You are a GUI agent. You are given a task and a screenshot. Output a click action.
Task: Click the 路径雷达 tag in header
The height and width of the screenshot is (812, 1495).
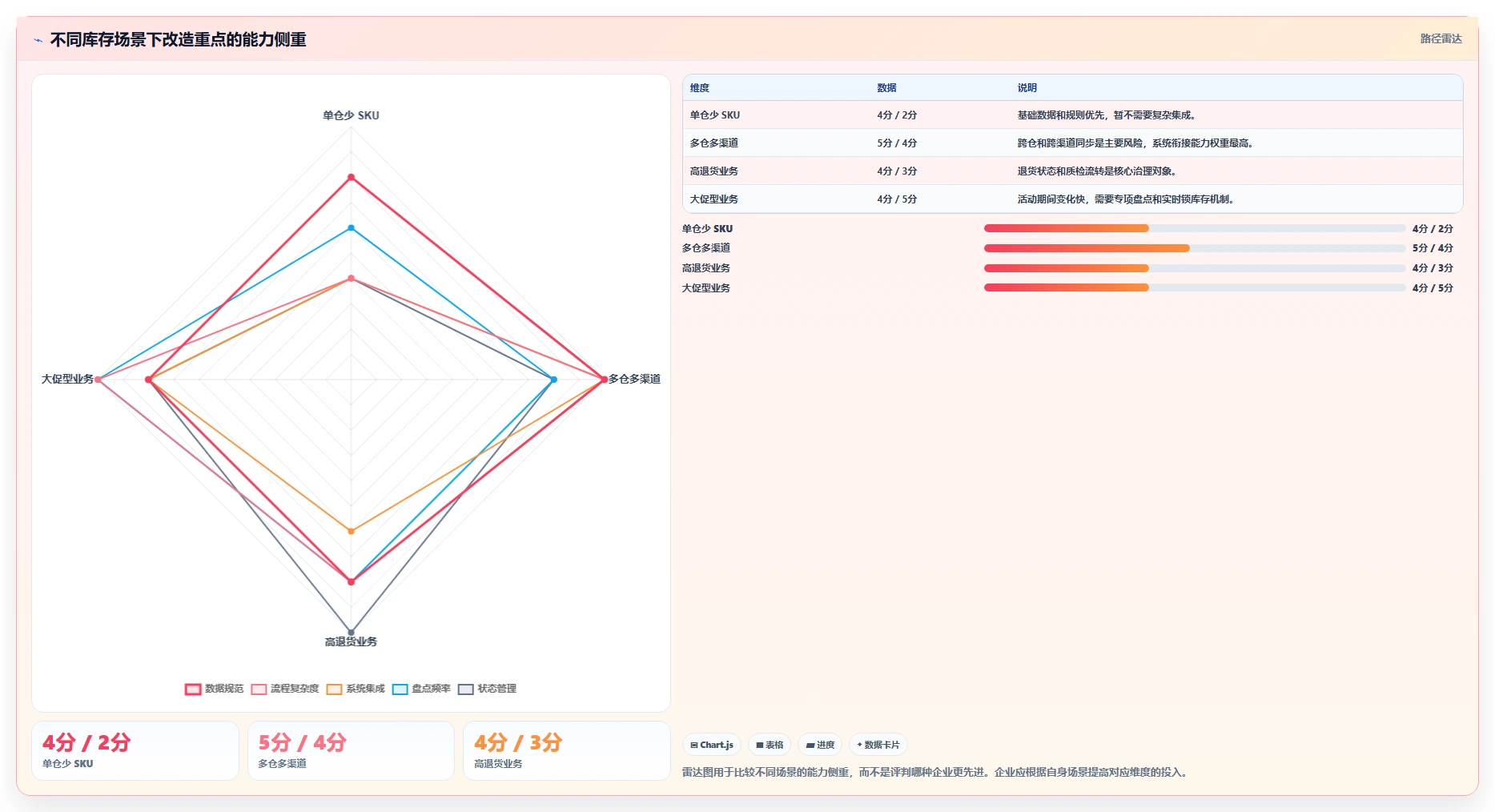pos(1441,38)
